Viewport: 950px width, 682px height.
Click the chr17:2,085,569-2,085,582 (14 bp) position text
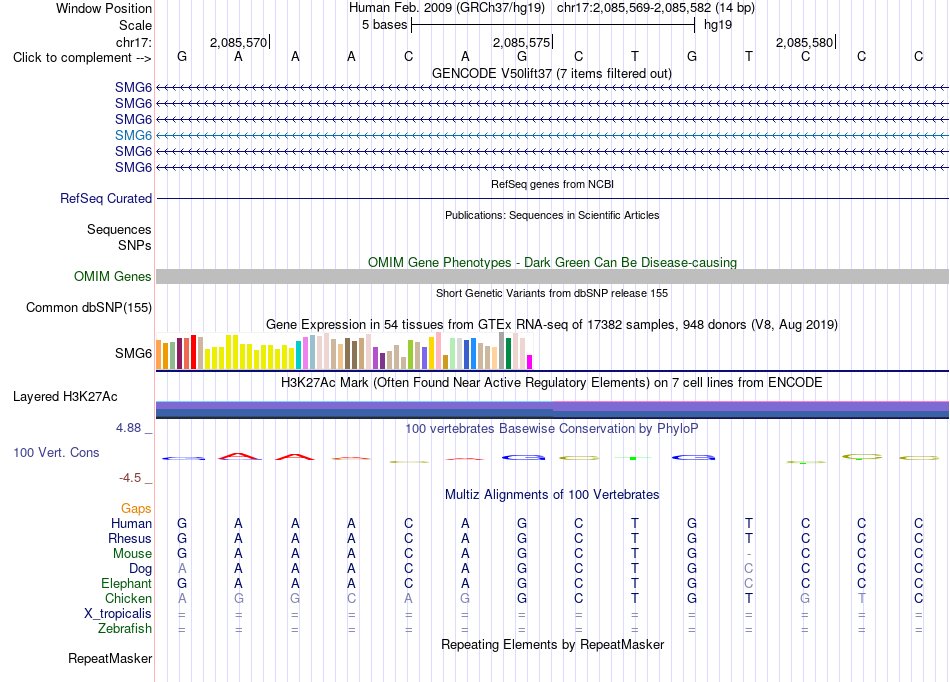point(656,8)
